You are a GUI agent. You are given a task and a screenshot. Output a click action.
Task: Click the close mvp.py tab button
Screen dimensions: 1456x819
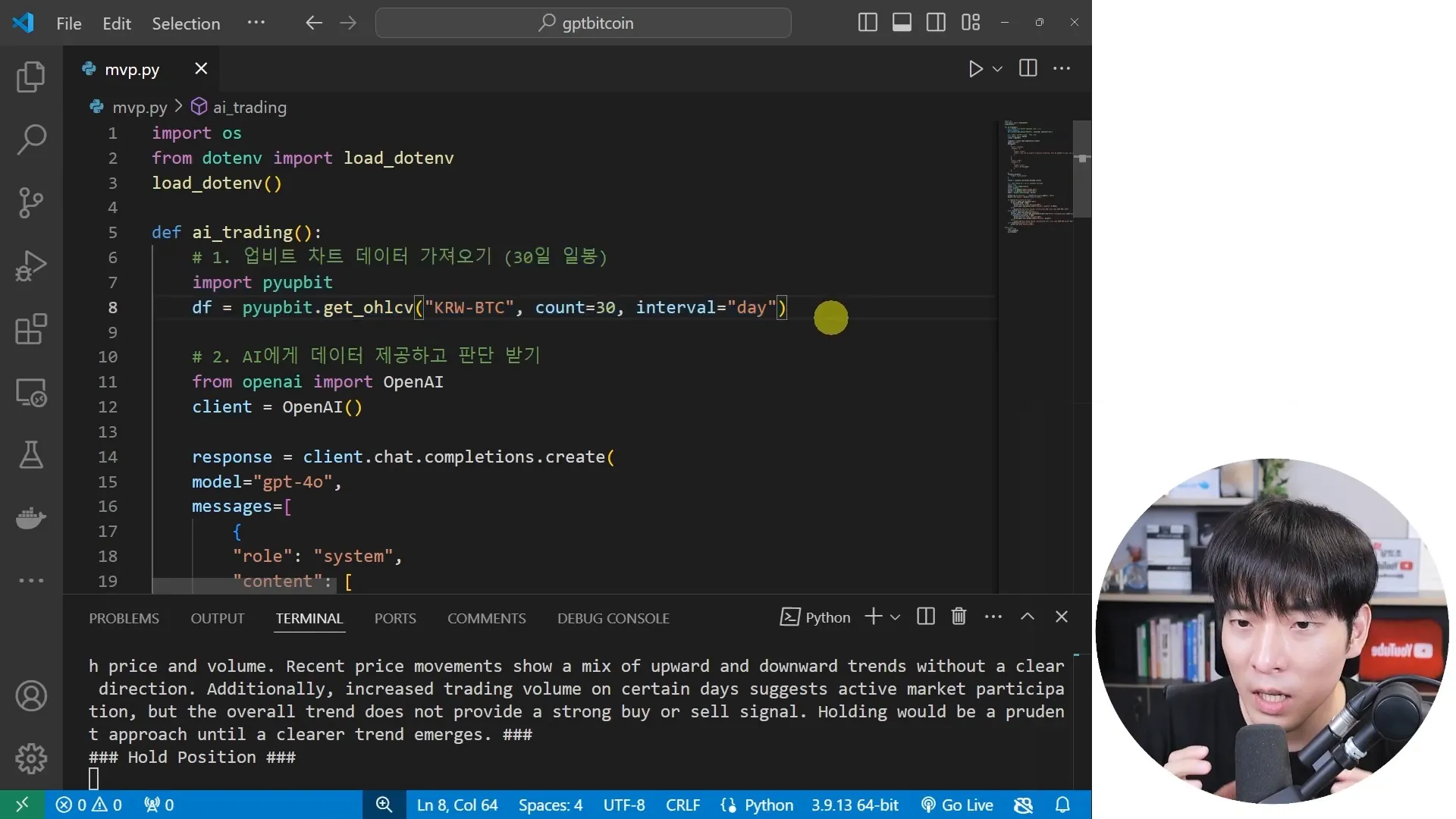200,68
